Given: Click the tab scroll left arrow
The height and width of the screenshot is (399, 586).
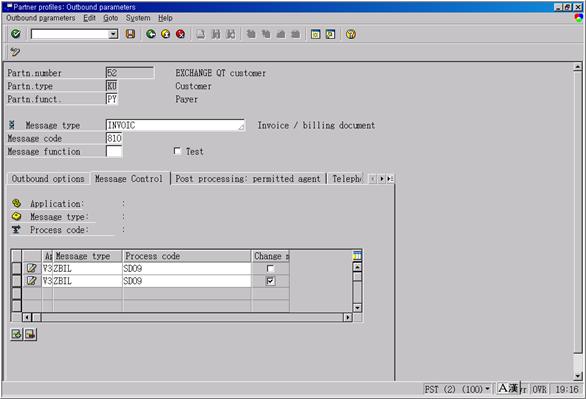Looking at the screenshot, I should [373, 179].
